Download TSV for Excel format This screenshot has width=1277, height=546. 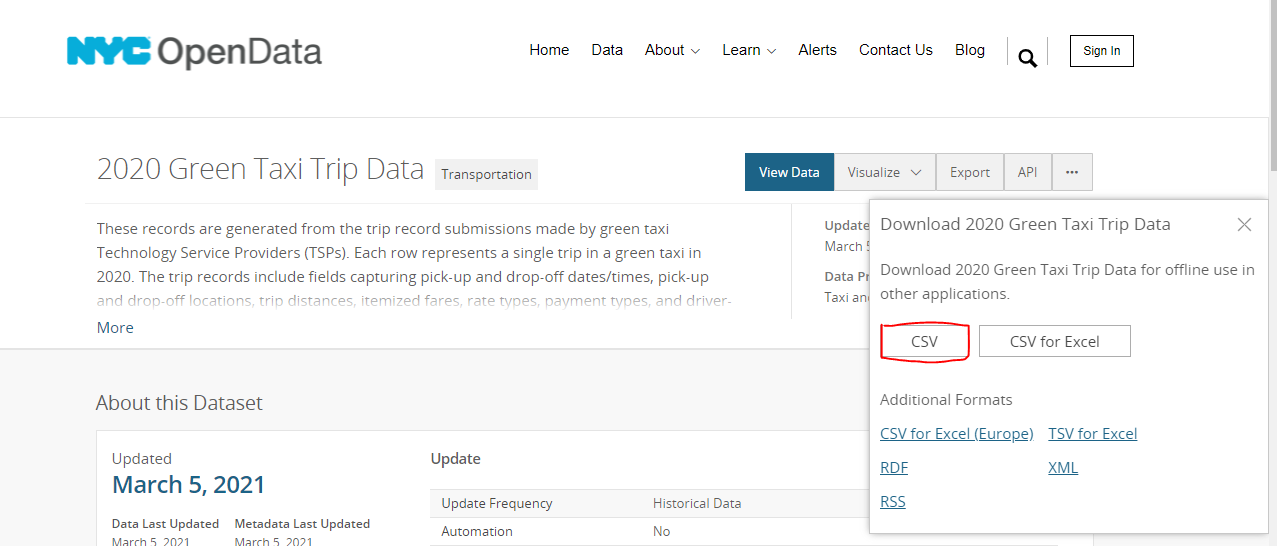pyautogui.click(x=1093, y=434)
